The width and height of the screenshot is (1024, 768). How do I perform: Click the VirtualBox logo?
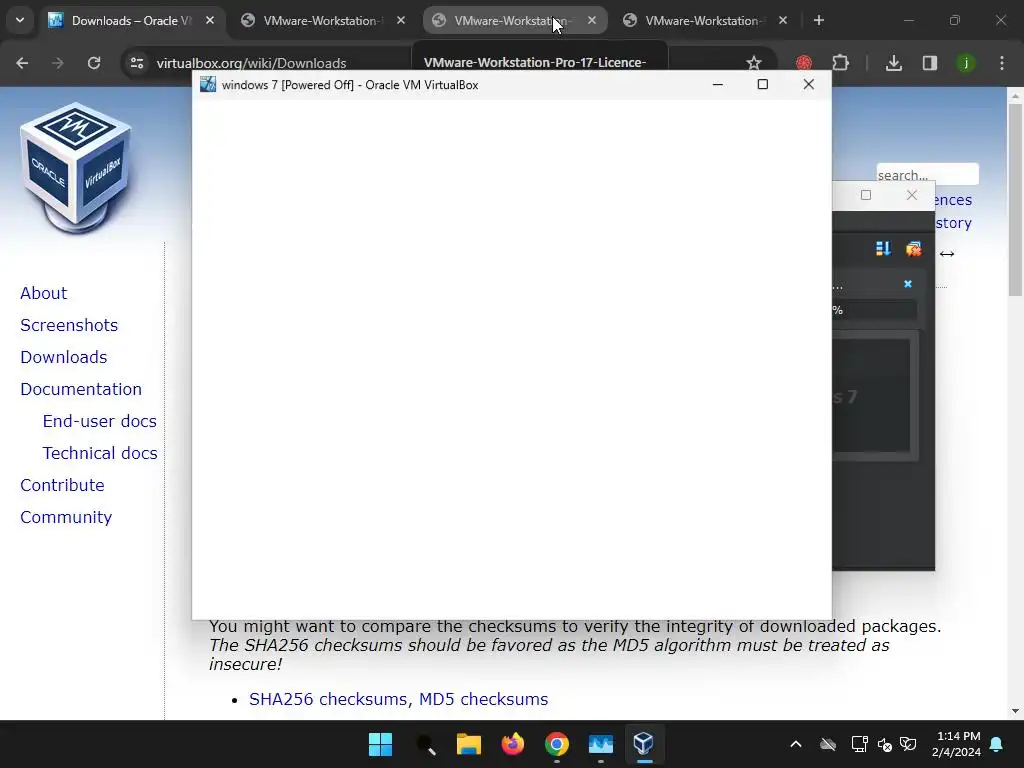coord(76,168)
